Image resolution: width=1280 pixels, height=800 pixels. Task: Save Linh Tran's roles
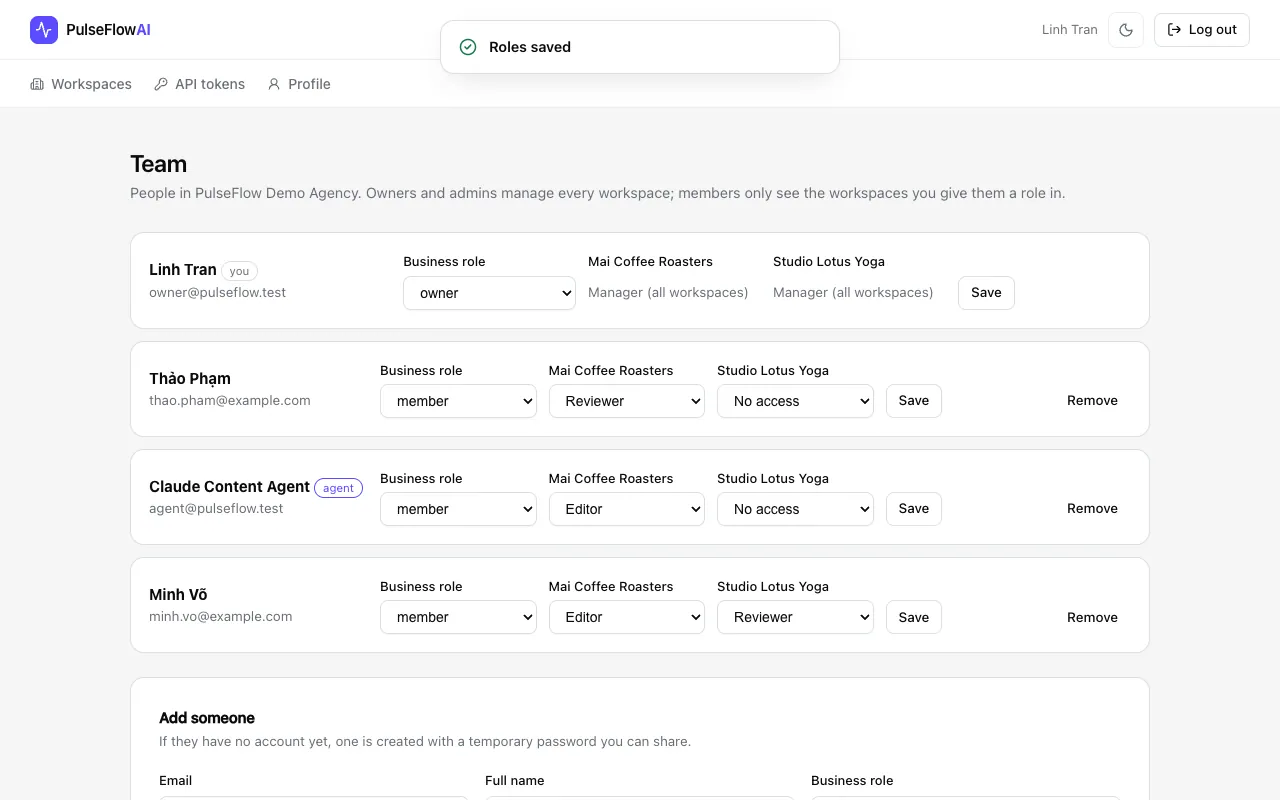click(986, 293)
